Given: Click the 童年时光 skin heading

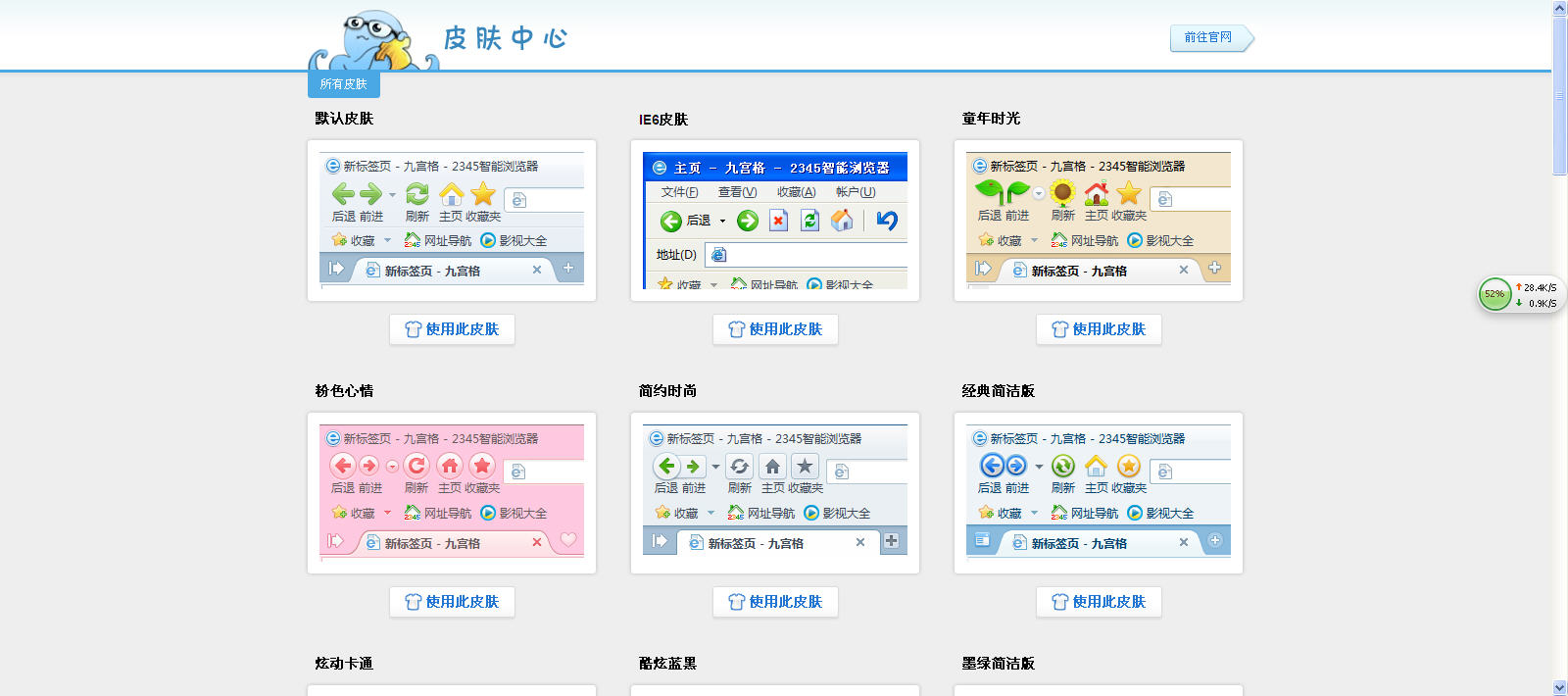Looking at the screenshot, I should click(991, 119).
